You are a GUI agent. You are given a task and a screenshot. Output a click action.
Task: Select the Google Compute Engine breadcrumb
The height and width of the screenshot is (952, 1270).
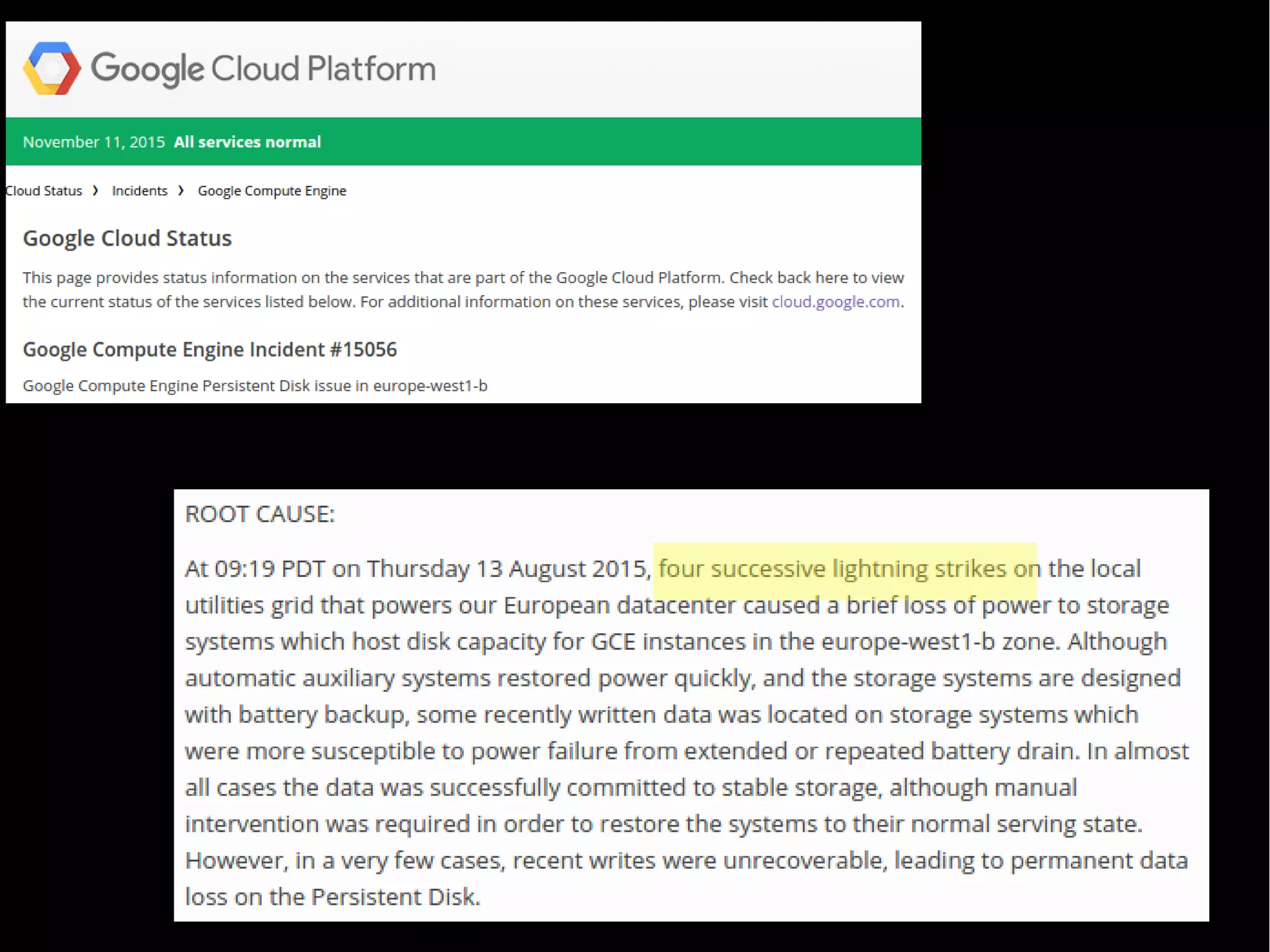pos(272,190)
